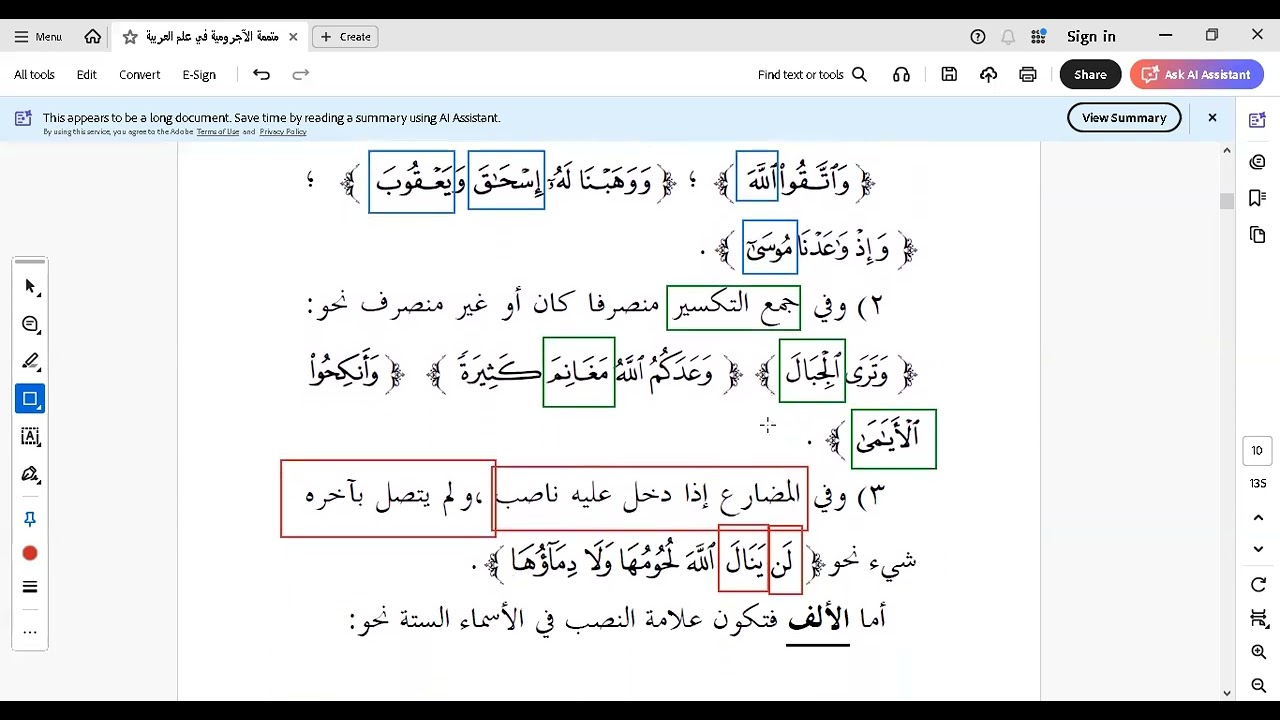Click the scrollbar down arrow
The height and width of the screenshot is (720, 1280).
(x=1227, y=693)
